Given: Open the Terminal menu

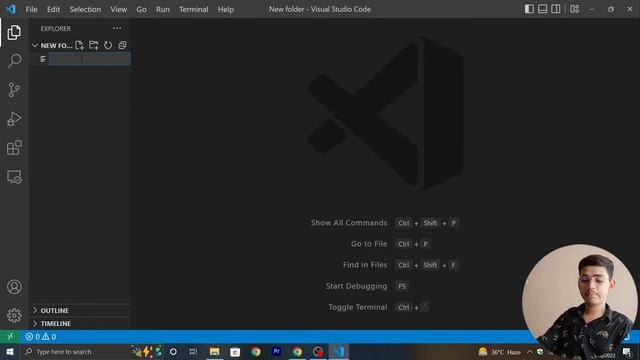Looking at the screenshot, I should click(193, 9).
